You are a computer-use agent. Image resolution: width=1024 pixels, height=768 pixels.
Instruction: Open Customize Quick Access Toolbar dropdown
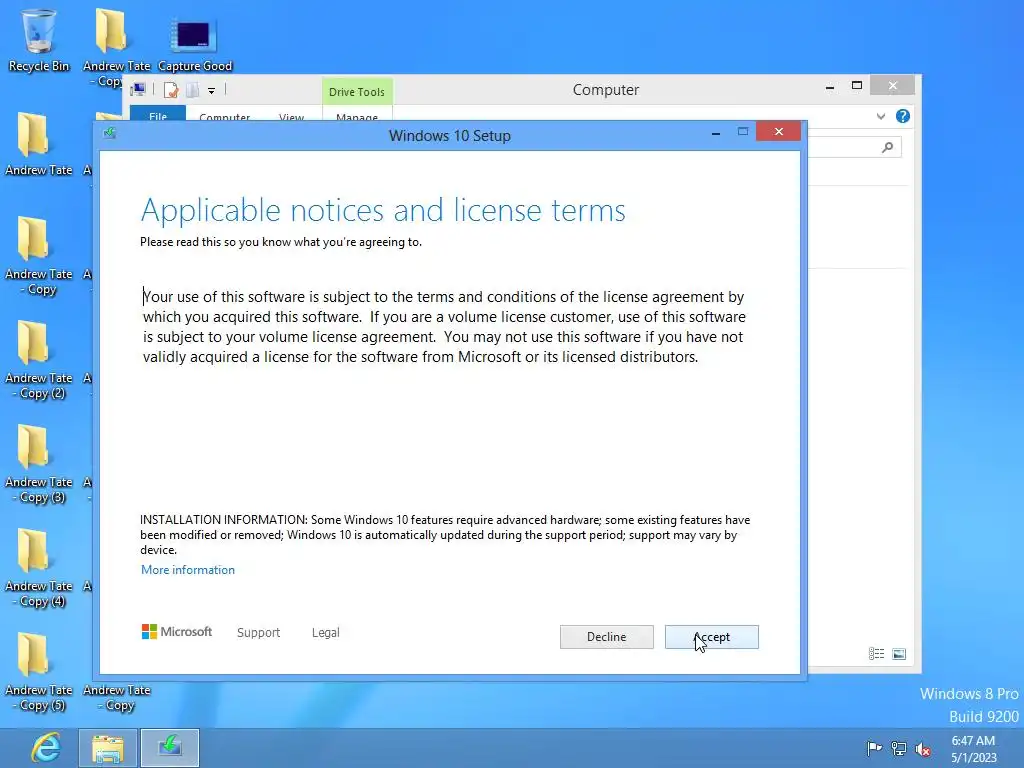(212, 91)
